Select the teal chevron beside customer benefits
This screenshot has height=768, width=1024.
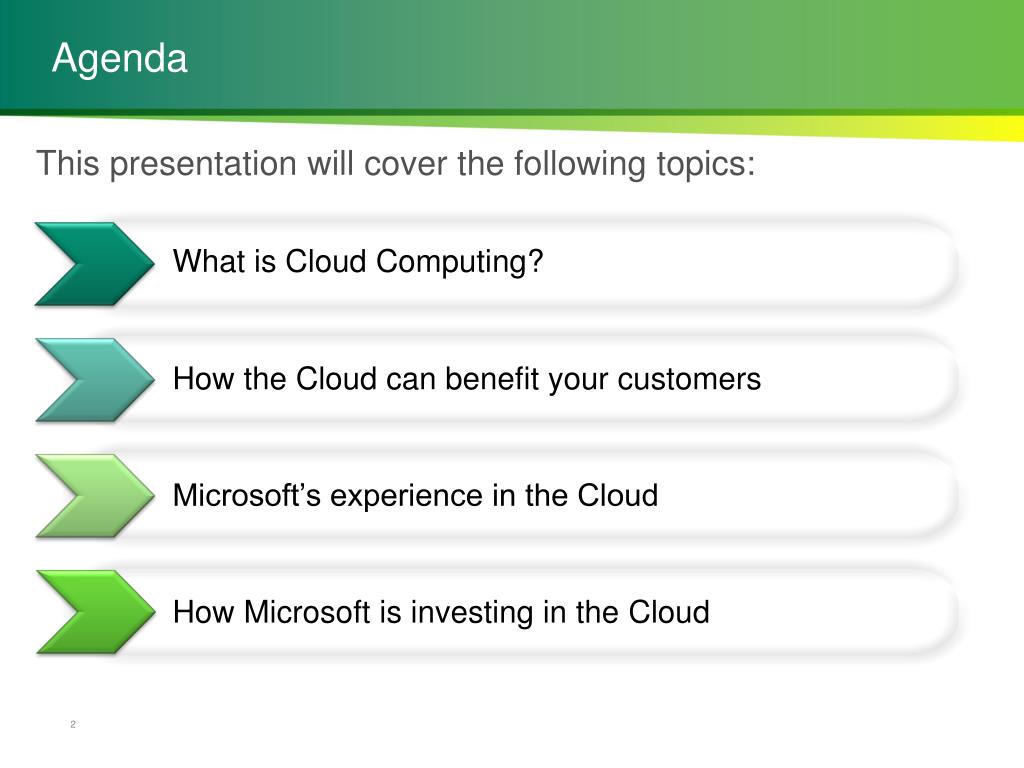coord(95,380)
